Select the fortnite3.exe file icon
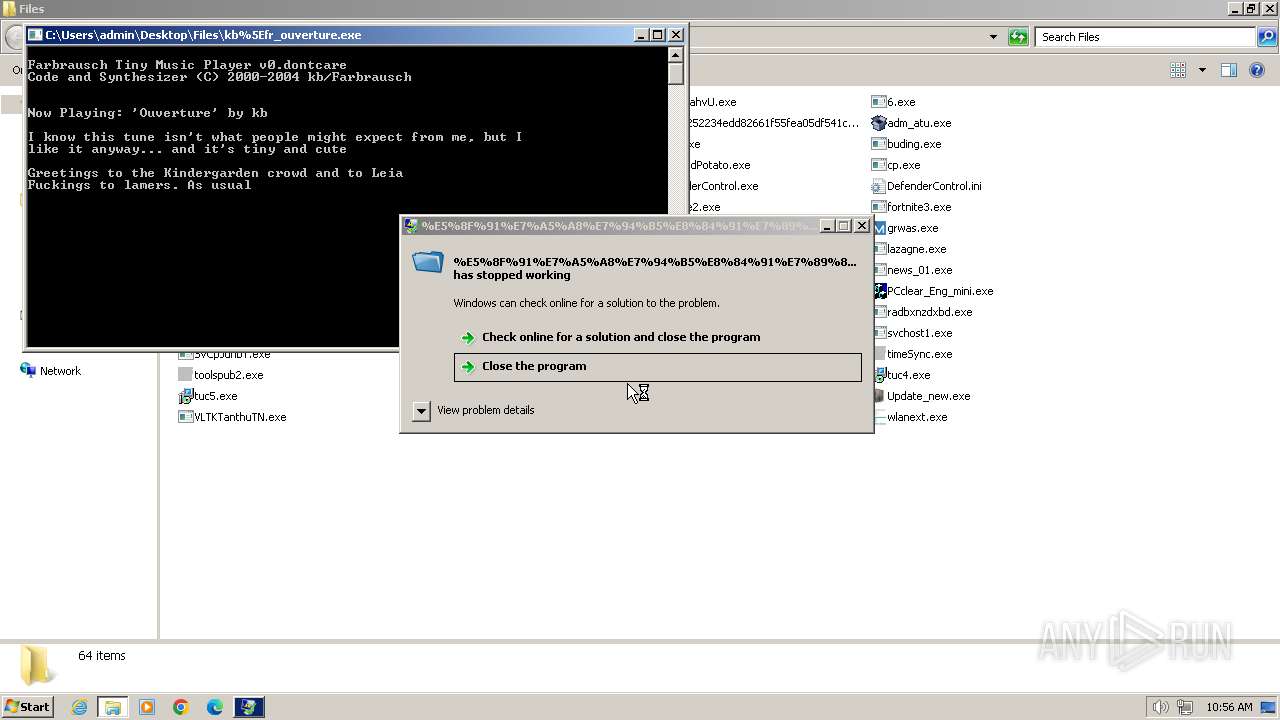The image size is (1280, 720). click(x=879, y=207)
